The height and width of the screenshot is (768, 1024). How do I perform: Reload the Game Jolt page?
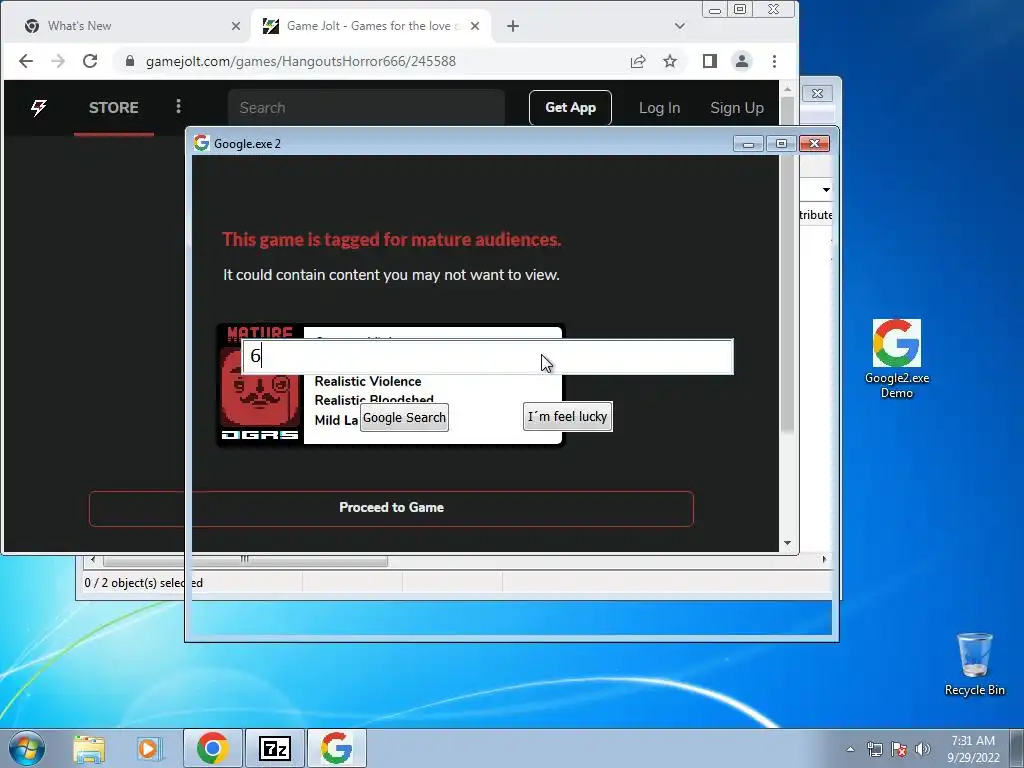[x=90, y=61]
